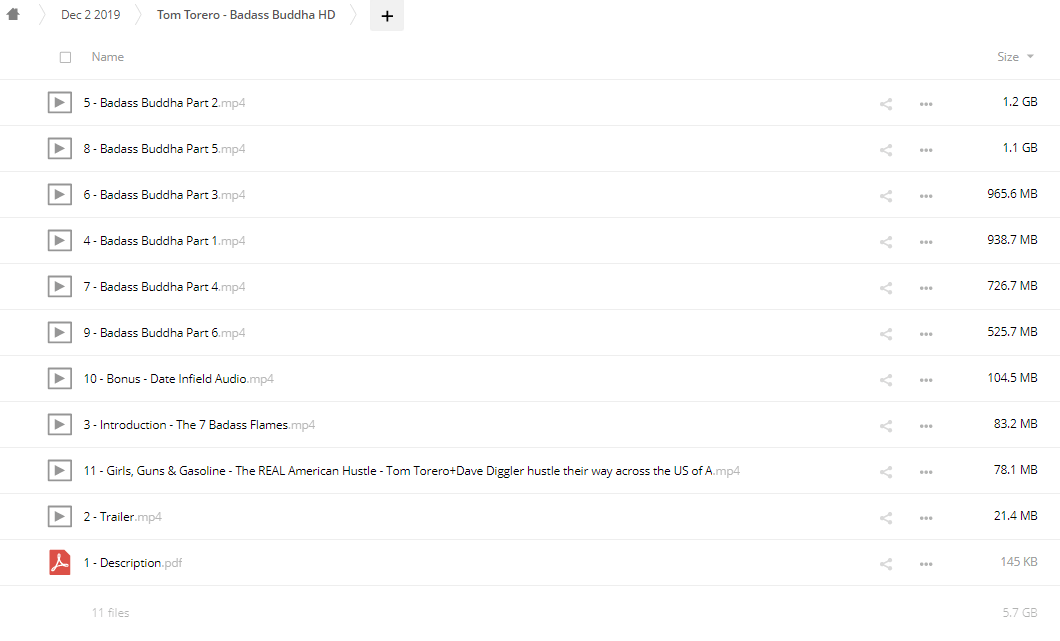Open file 7 - Badass Buddha Part 4.mp4

point(164,287)
